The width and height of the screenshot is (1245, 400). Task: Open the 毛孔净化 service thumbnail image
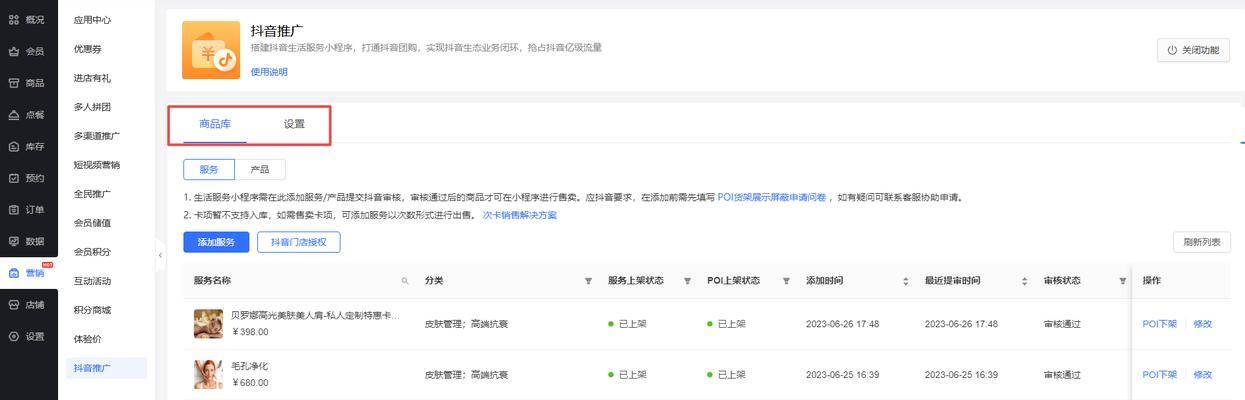(208, 374)
